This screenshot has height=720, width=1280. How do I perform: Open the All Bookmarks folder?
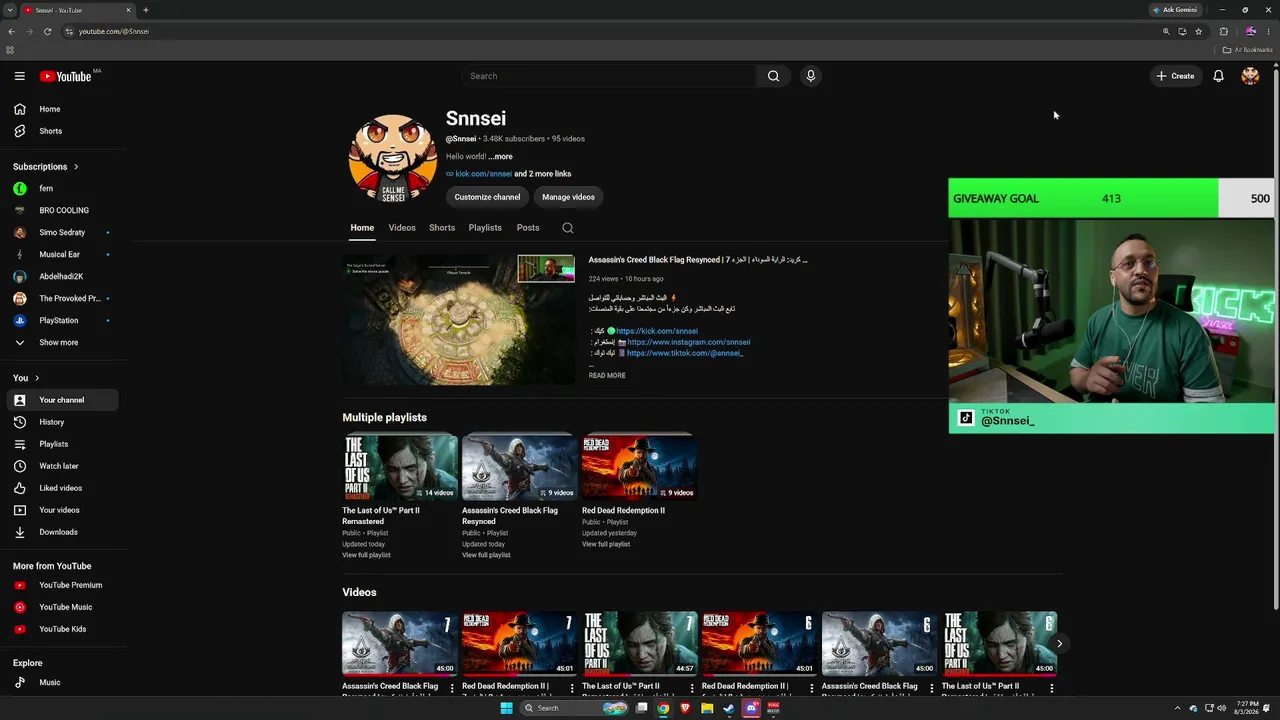[1247, 50]
